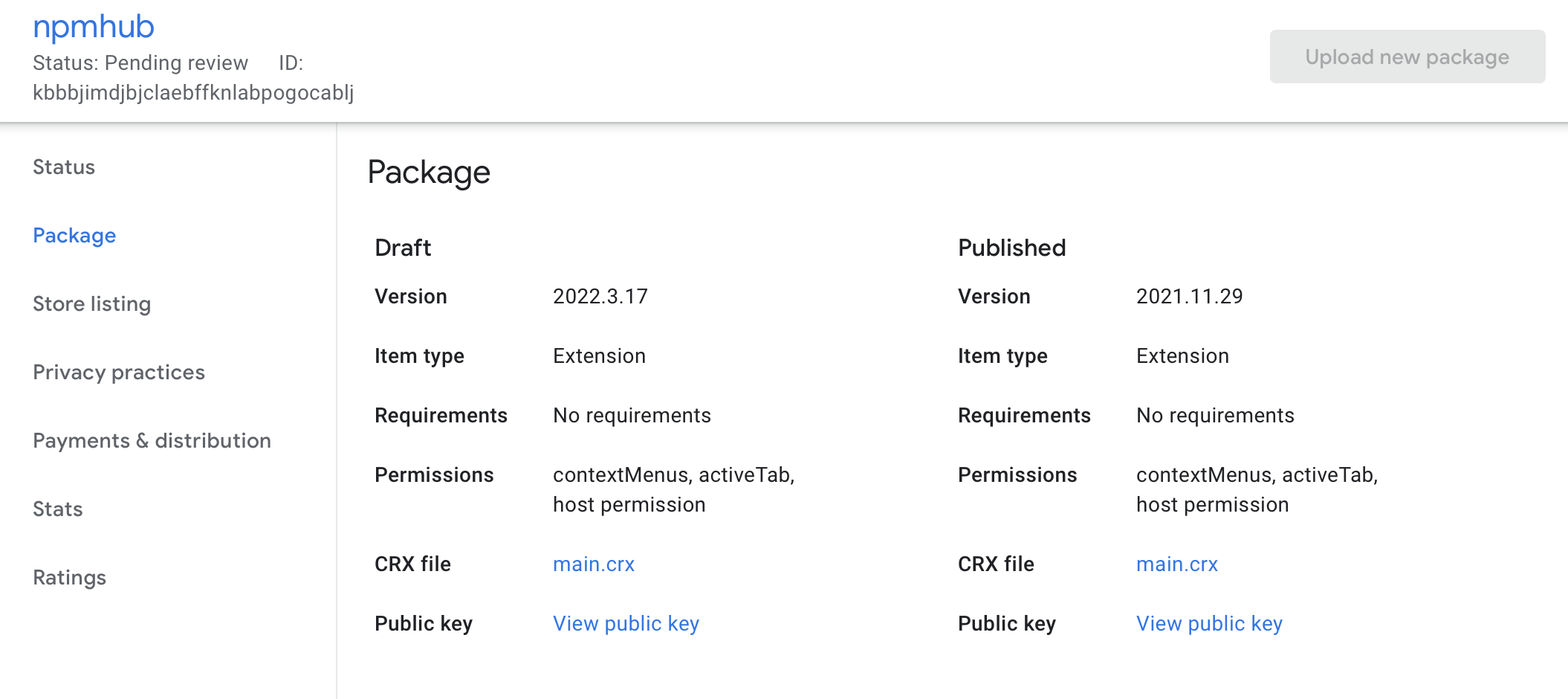Open the Ratings section
The image size is (1568, 699).
click(70, 578)
